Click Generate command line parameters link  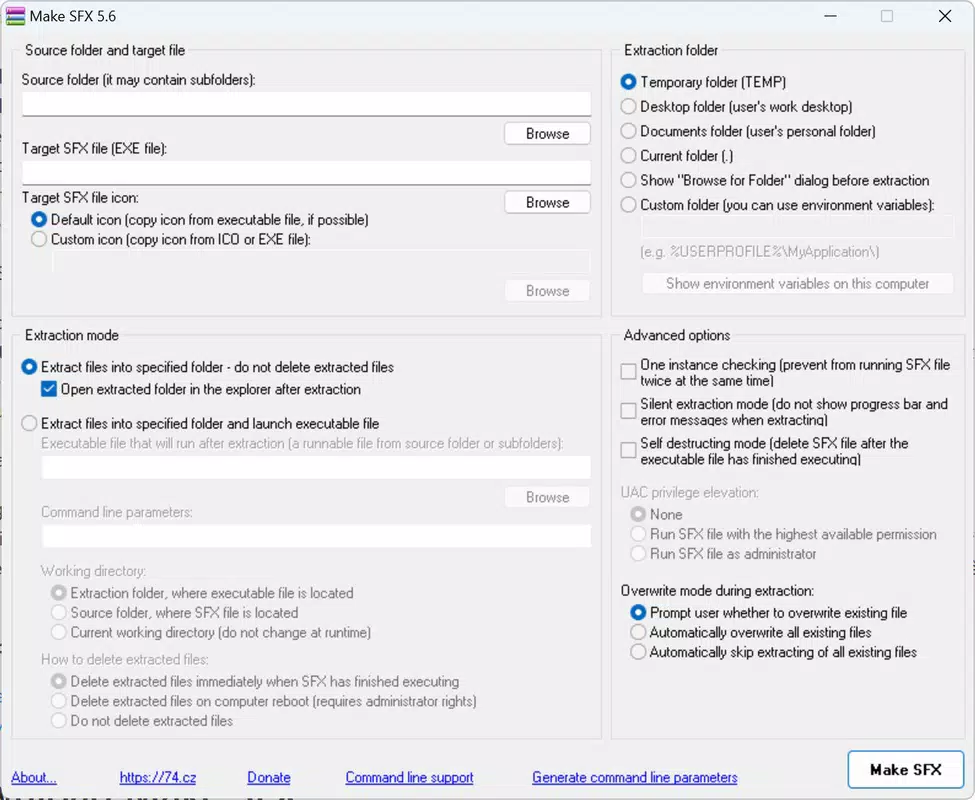[634, 778]
